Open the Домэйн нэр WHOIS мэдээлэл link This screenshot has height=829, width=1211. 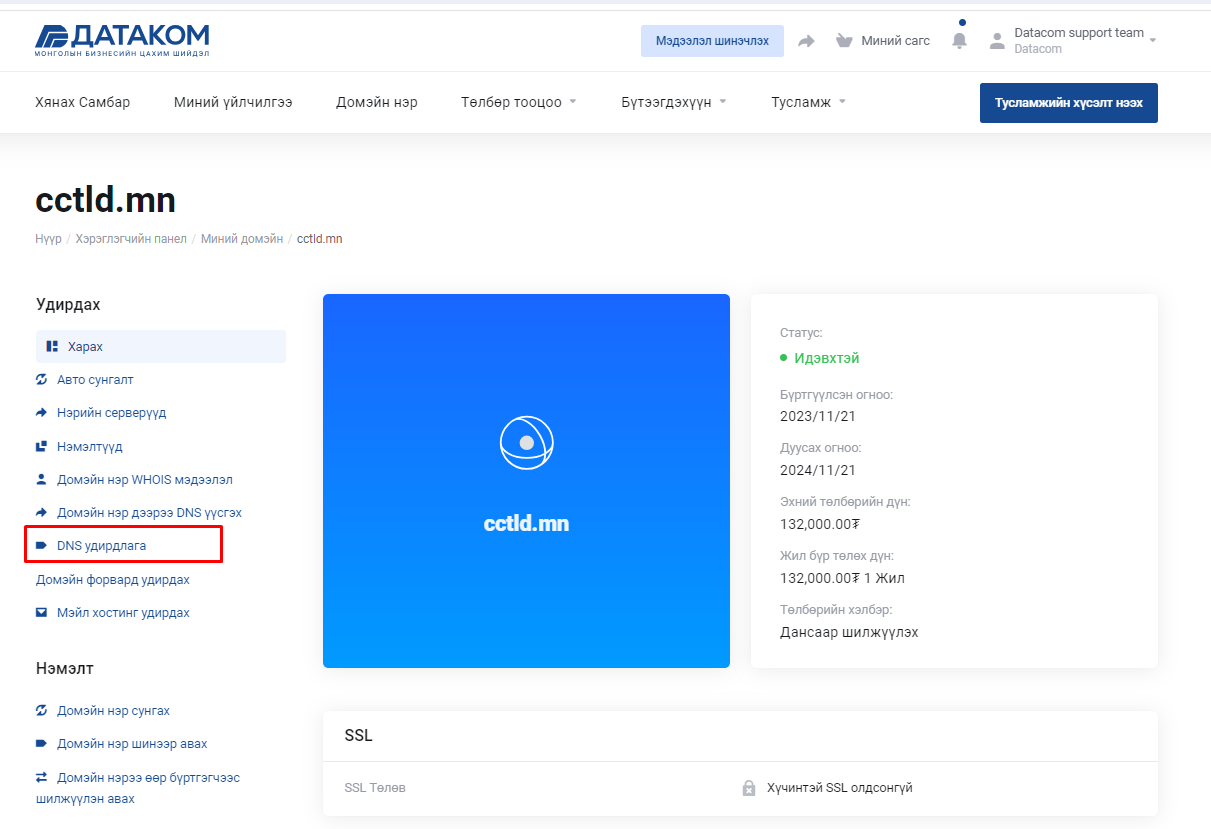[145, 480]
